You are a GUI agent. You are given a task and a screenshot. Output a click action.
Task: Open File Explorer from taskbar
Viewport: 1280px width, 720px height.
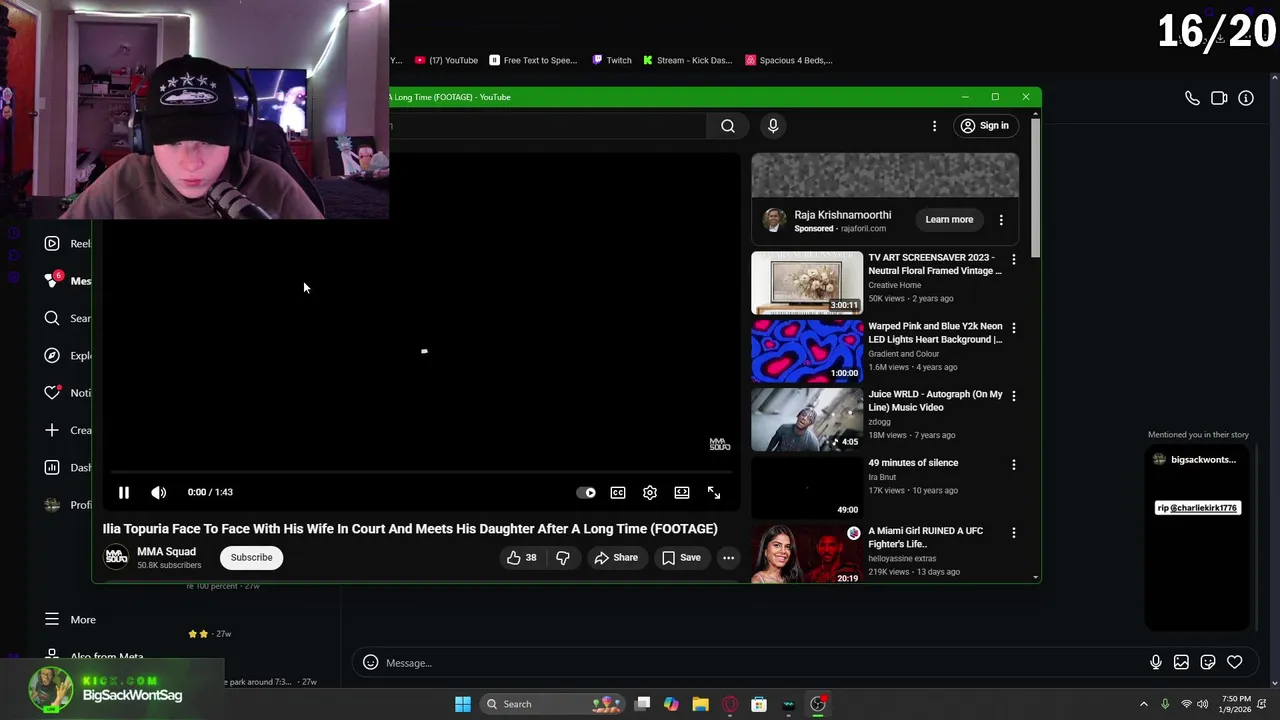point(700,704)
